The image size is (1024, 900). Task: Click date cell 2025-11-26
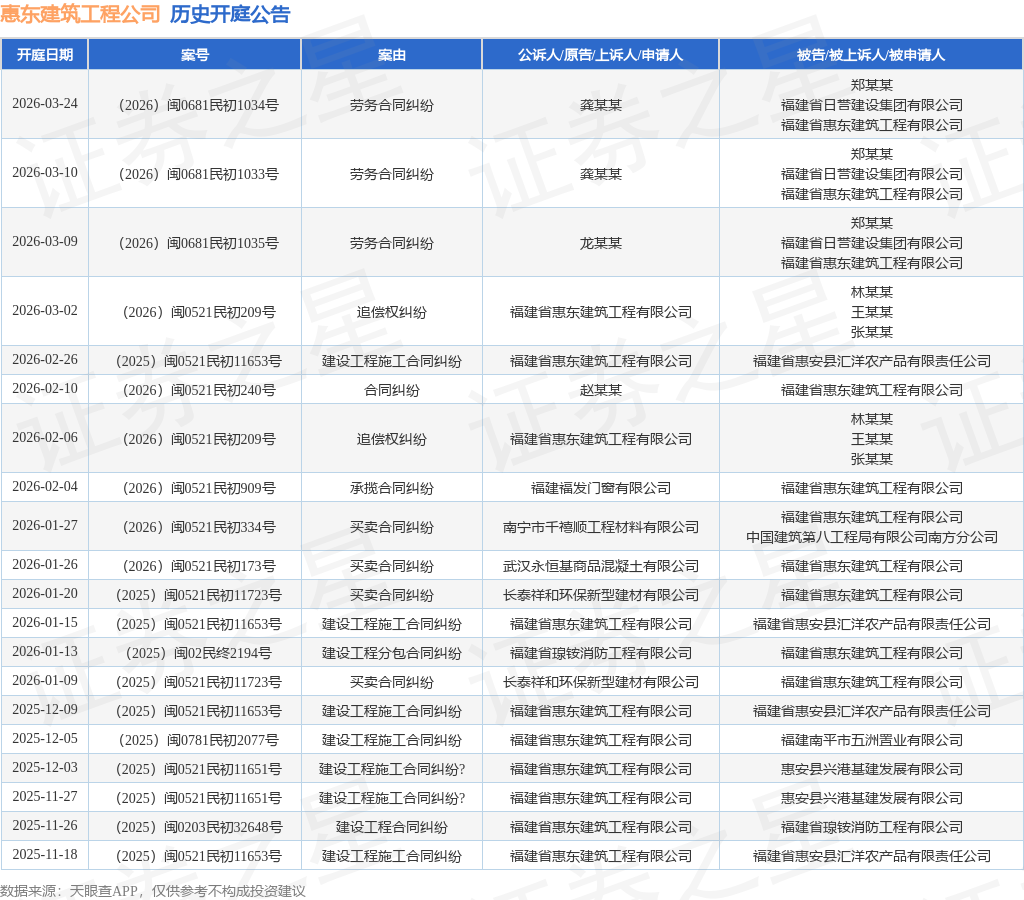pos(45,826)
